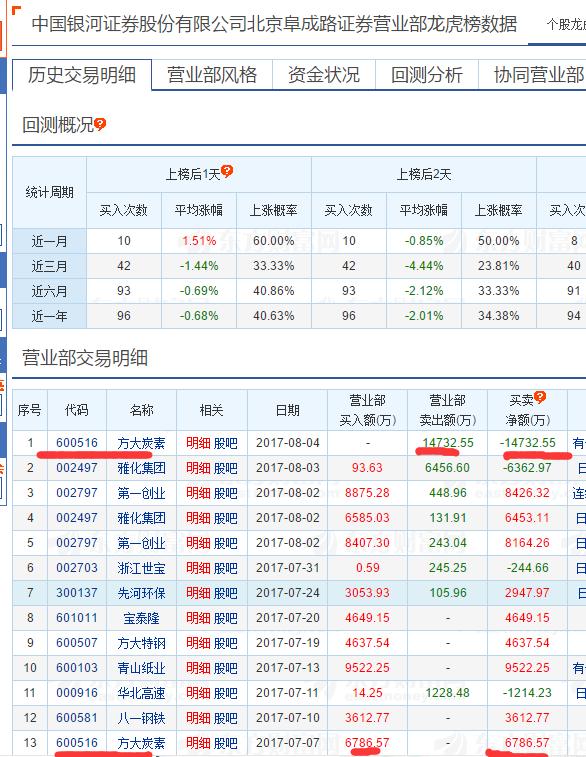The height and width of the screenshot is (757, 586).
Task: Select sell amount 1228.48 cell
Action: [447, 694]
